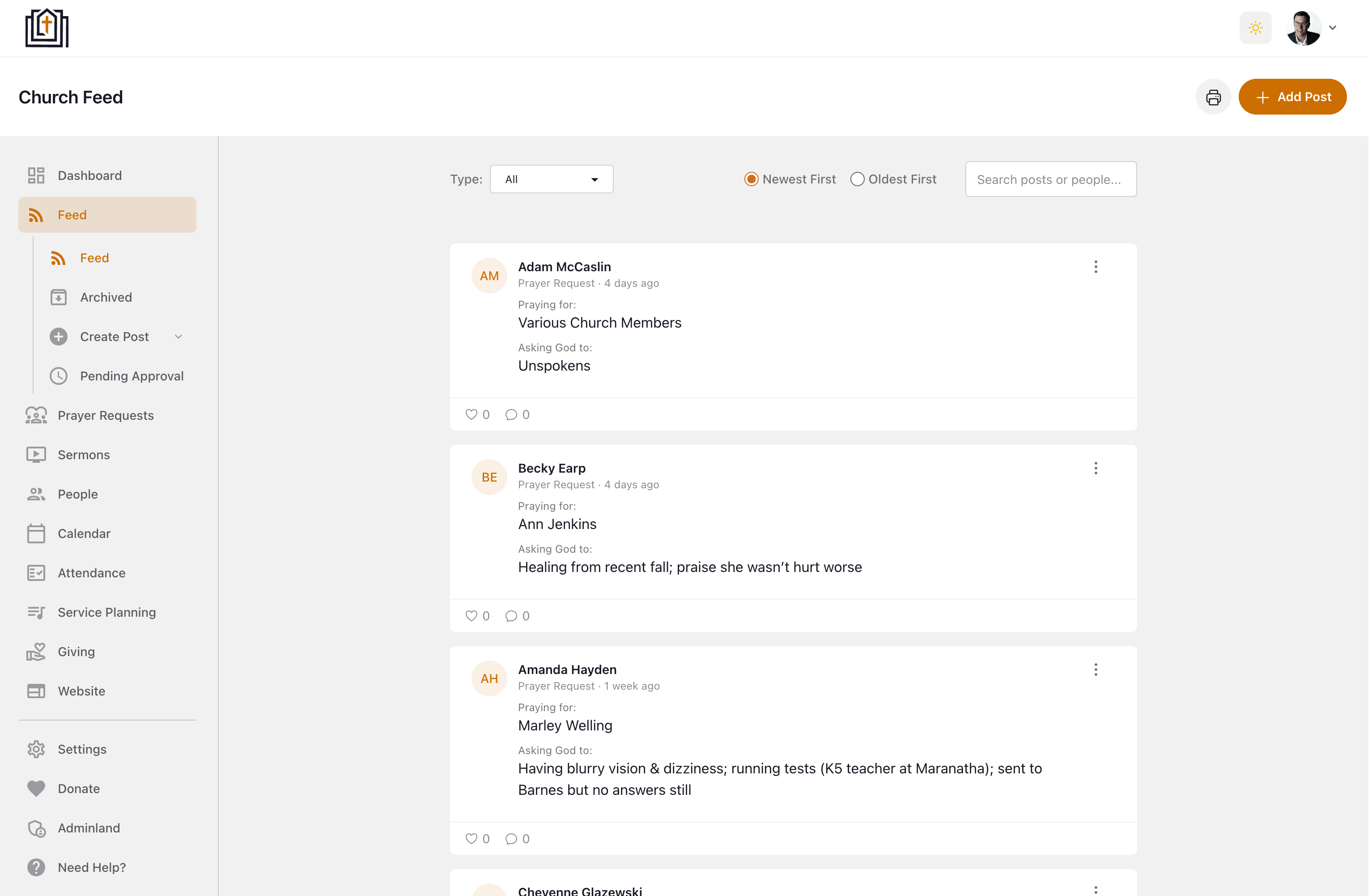
Task: Open the Feed sidebar icon
Action: (x=36, y=214)
